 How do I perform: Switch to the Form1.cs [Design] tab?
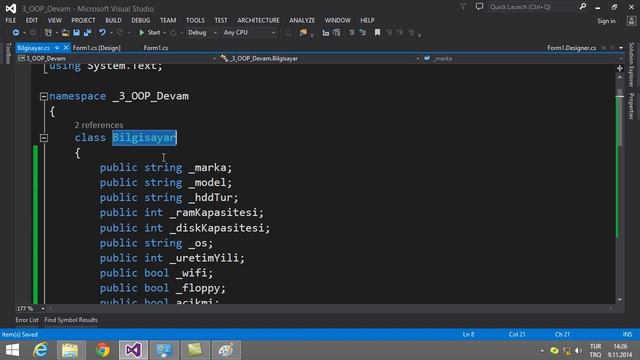(x=96, y=48)
